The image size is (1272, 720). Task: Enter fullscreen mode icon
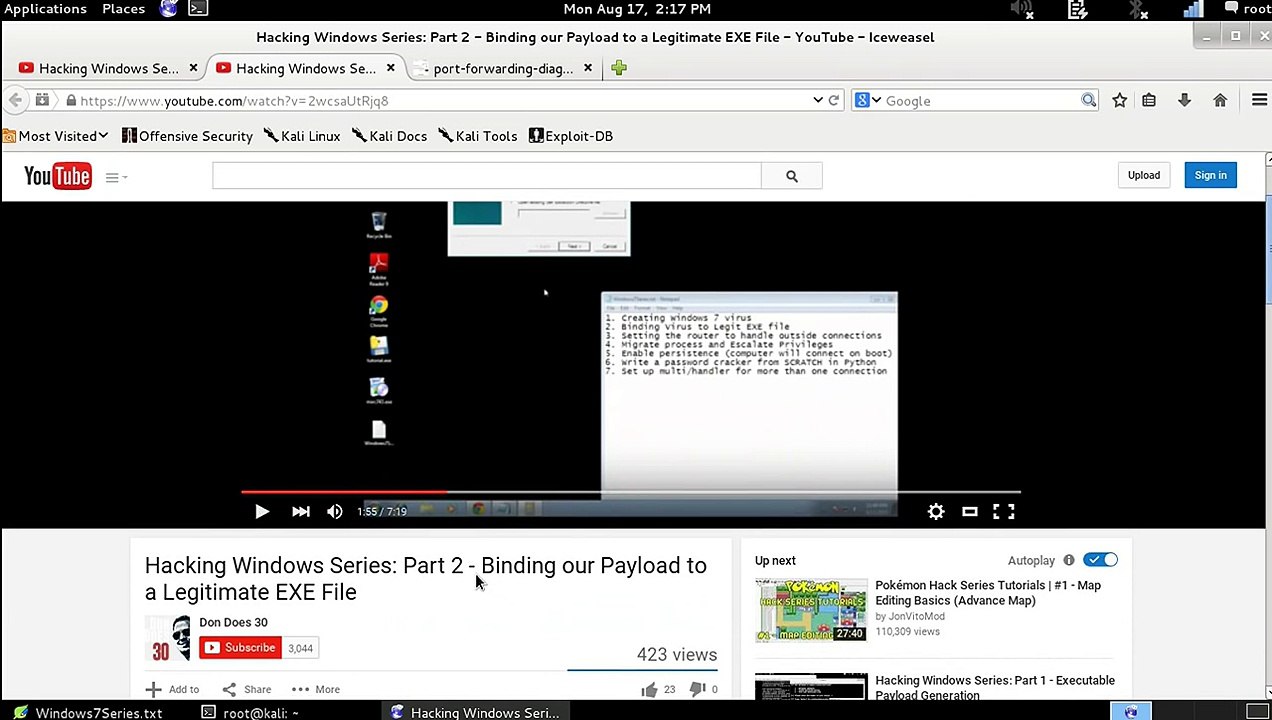[x=1004, y=511]
